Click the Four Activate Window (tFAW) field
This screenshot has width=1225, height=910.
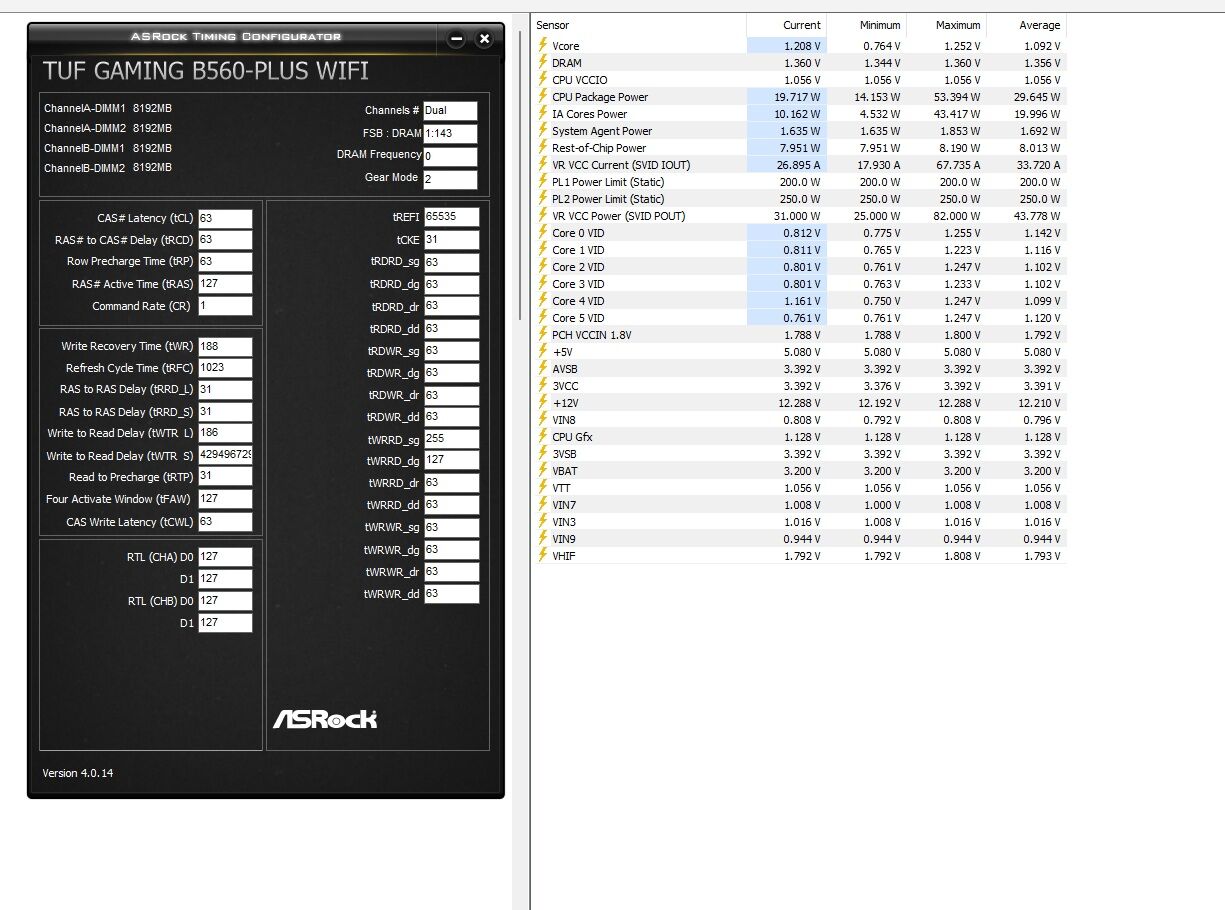(225, 499)
